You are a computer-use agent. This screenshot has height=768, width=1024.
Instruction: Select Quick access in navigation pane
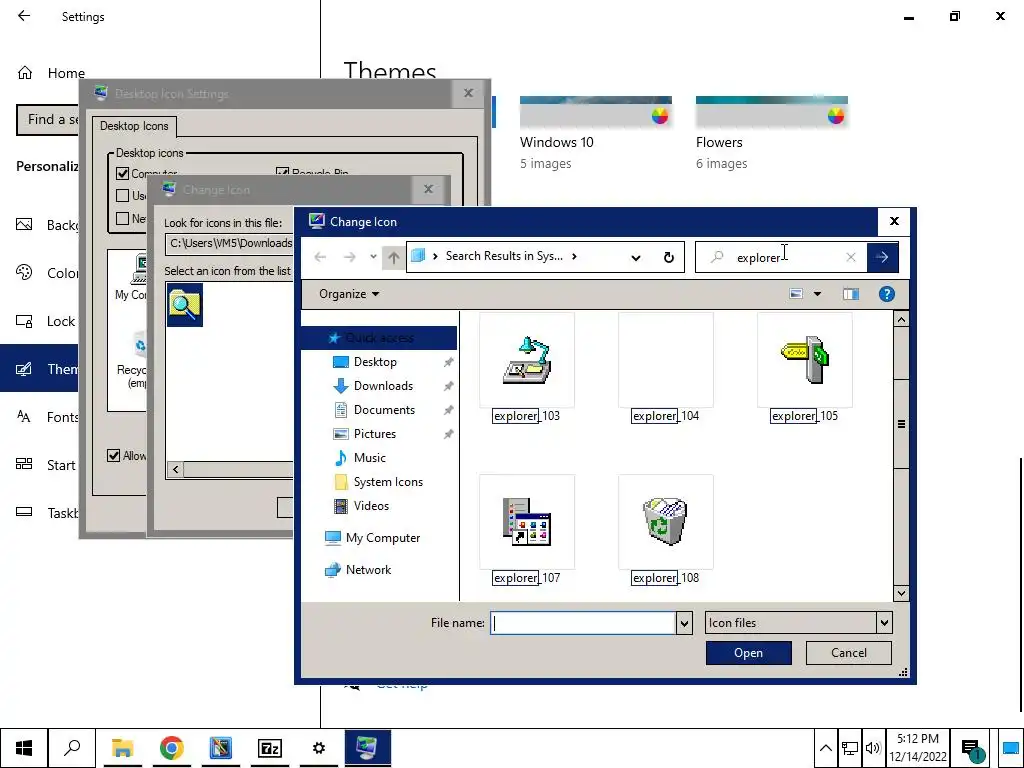(379, 338)
